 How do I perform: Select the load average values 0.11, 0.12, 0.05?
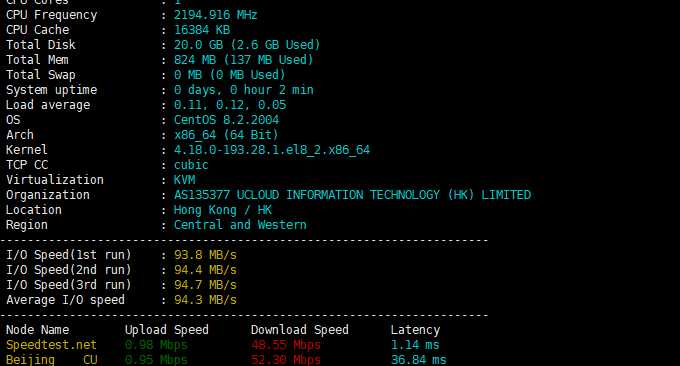pyautogui.click(x=230, y=105)
